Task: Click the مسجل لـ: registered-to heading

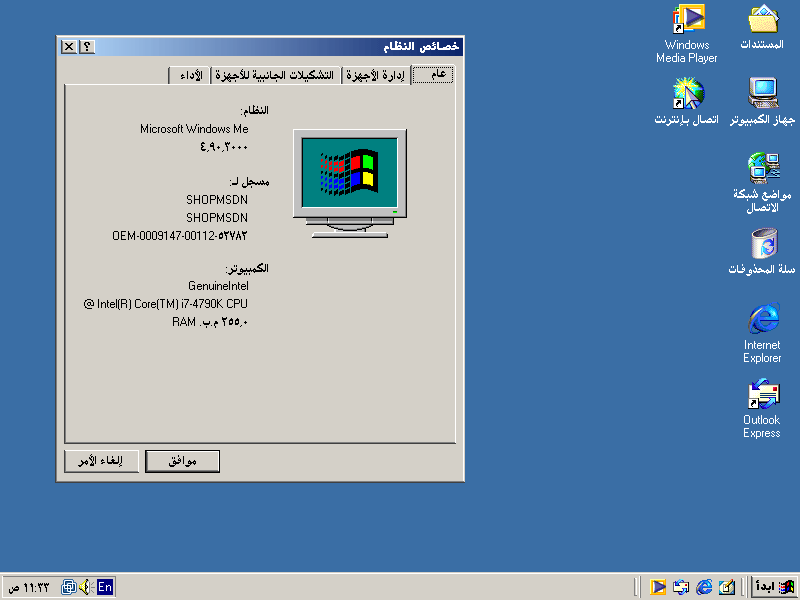Action: [249, 182]
